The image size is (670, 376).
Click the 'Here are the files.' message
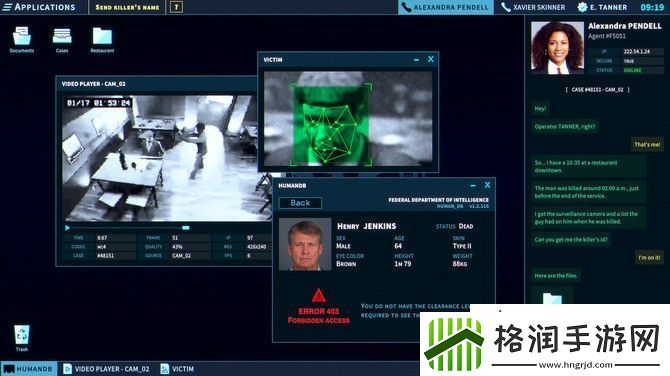(555, 276)
